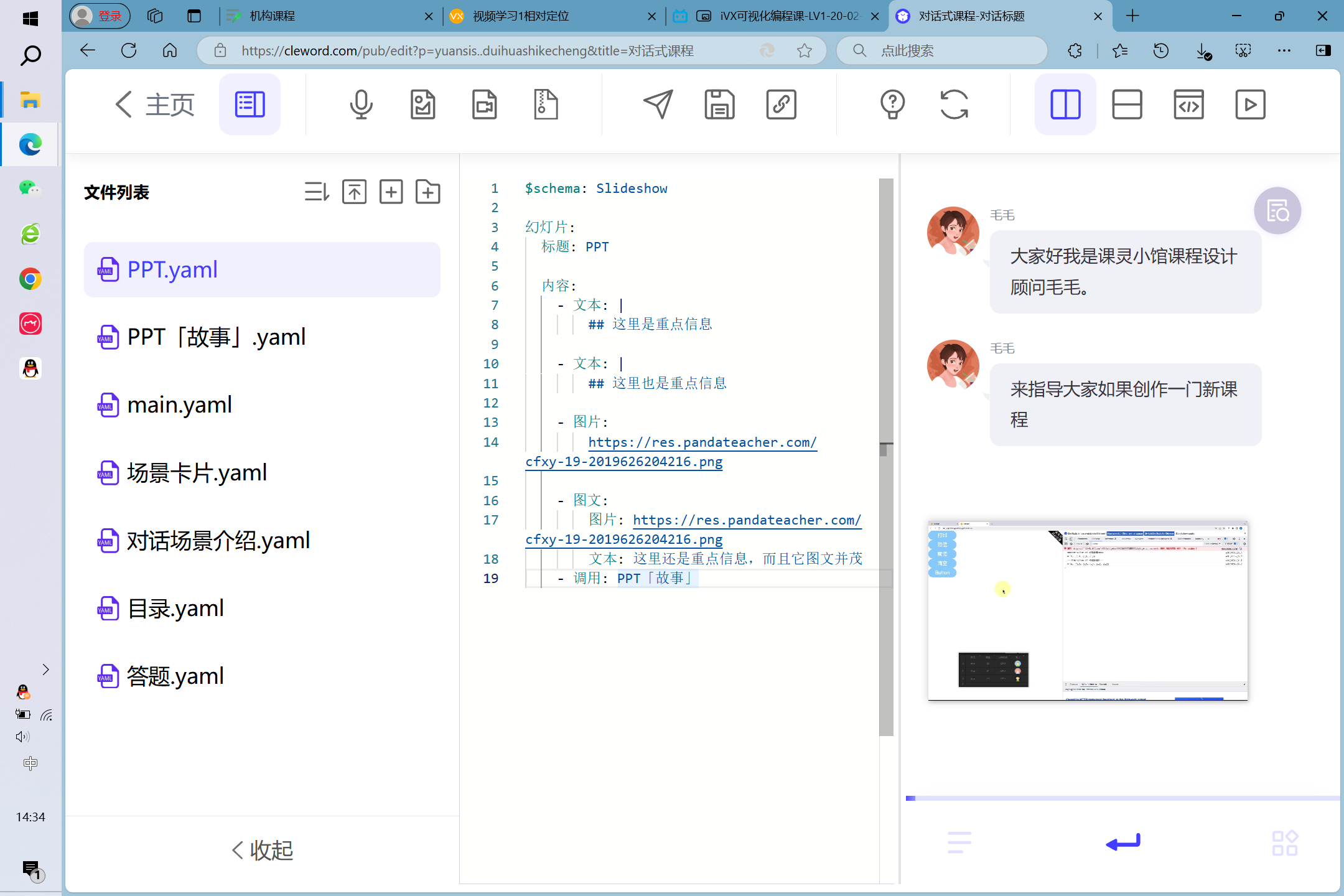Go back to 主页
1344x896 pixels.
tap(155, 105)
